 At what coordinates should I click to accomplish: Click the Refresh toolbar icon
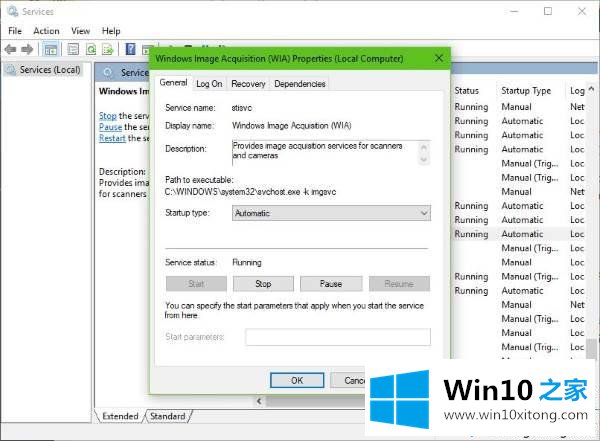[91, 49]
